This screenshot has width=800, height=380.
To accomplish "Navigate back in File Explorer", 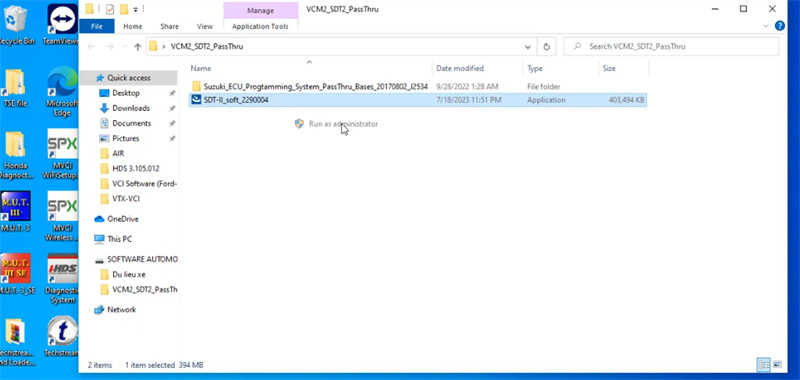I will [x=91, y=46].
